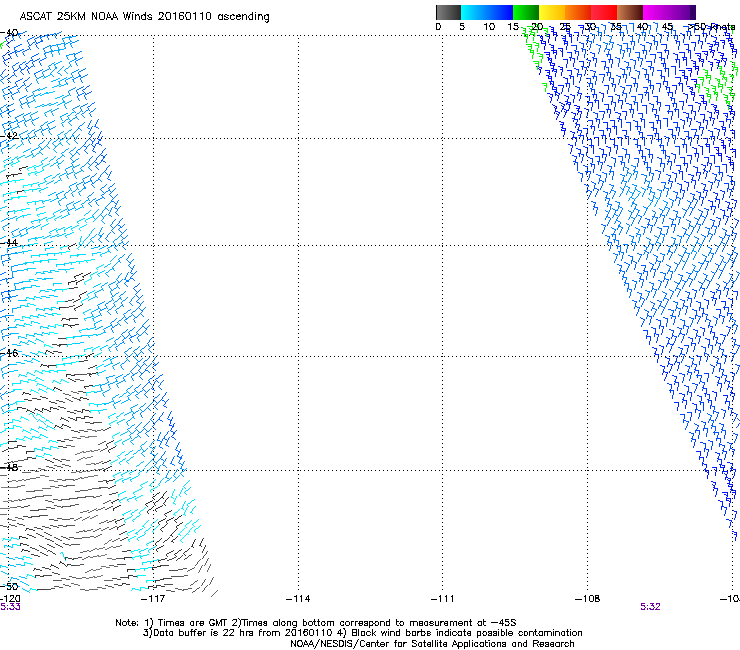Screen dimensions: 740x650
Task: Click the legend label '0'
Action: (438, 27)
